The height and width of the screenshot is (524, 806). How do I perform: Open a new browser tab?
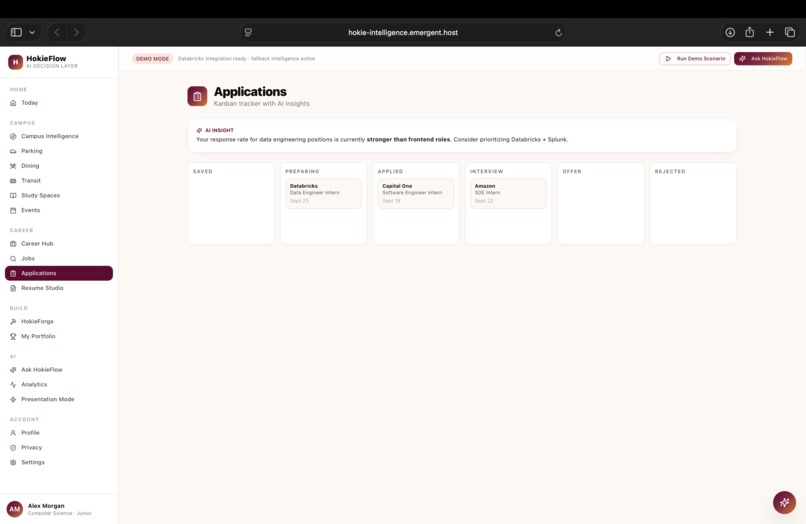(x=770, y=32)
